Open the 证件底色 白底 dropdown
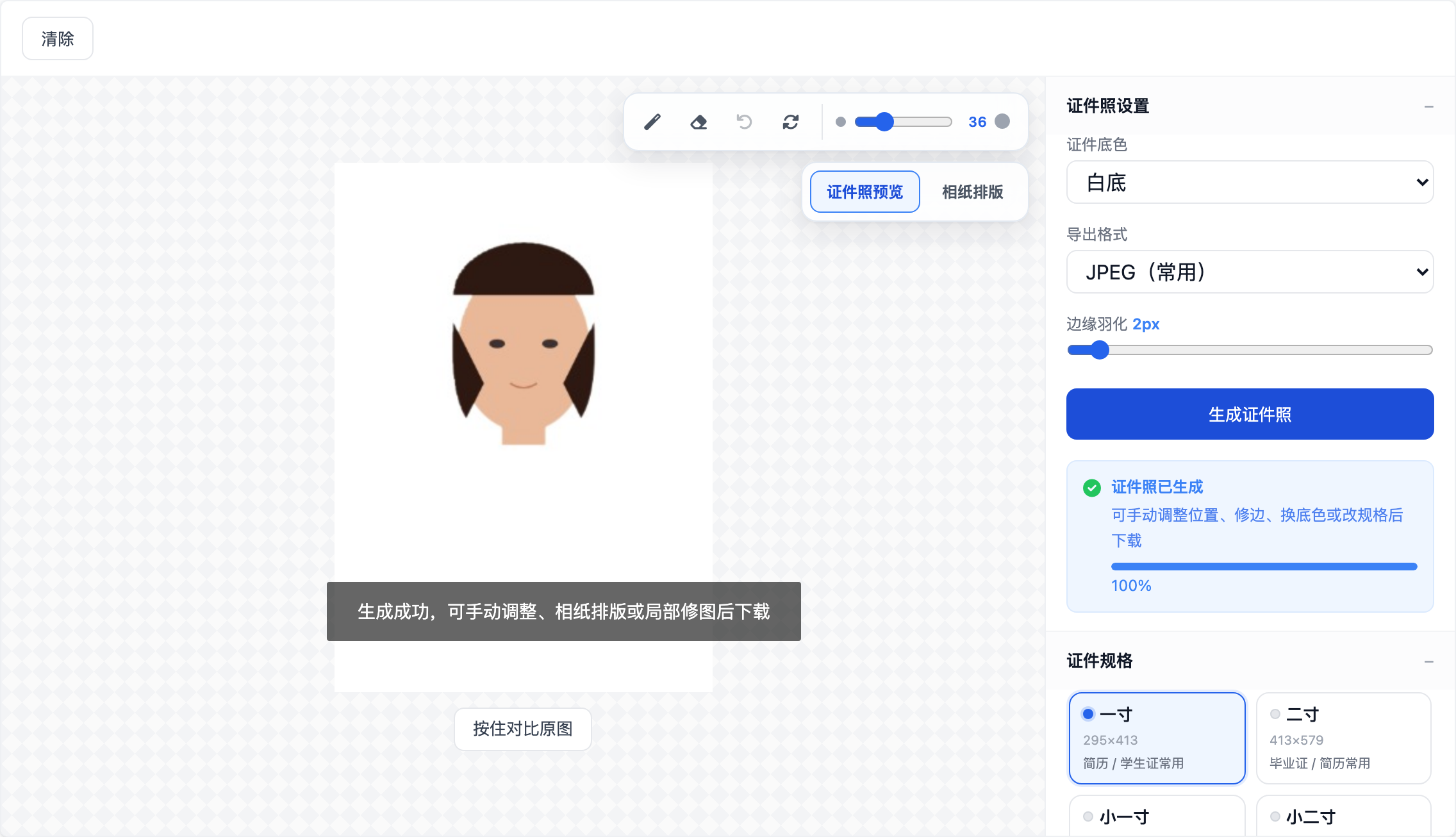Viewport: 1456px width, 837px height. point(1250,183)
